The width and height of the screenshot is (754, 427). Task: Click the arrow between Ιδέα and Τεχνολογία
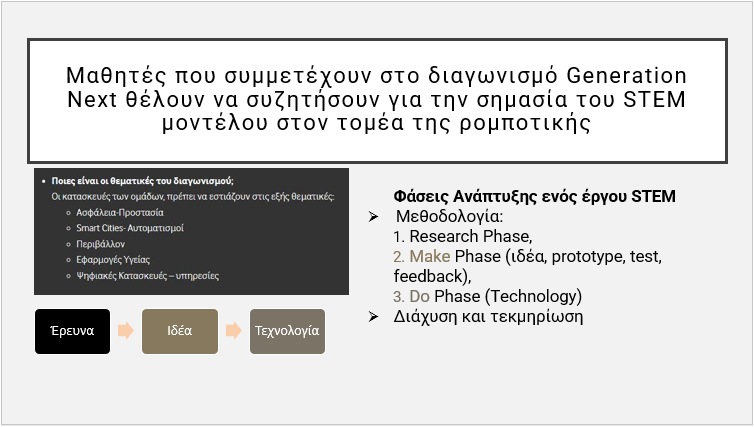coord(233,331)
